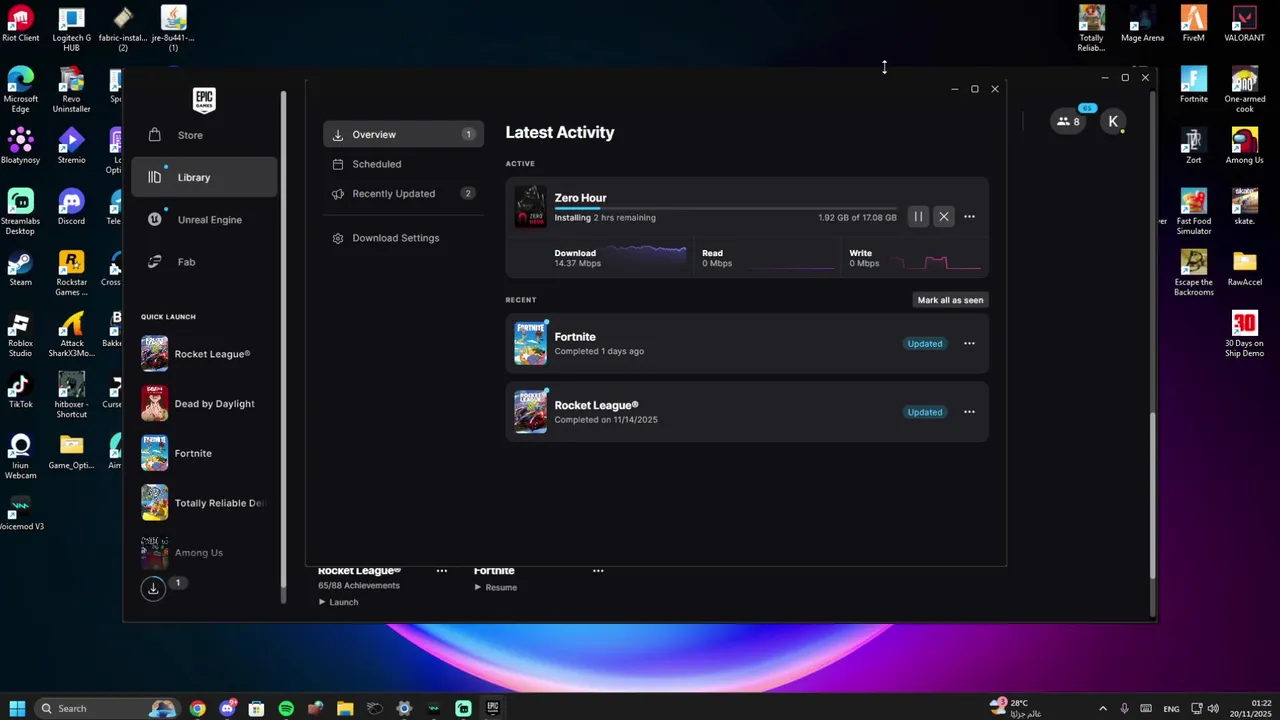Open Revo Uninstaller desktop shortcut

pyautogui.click(x=72, y=90)
